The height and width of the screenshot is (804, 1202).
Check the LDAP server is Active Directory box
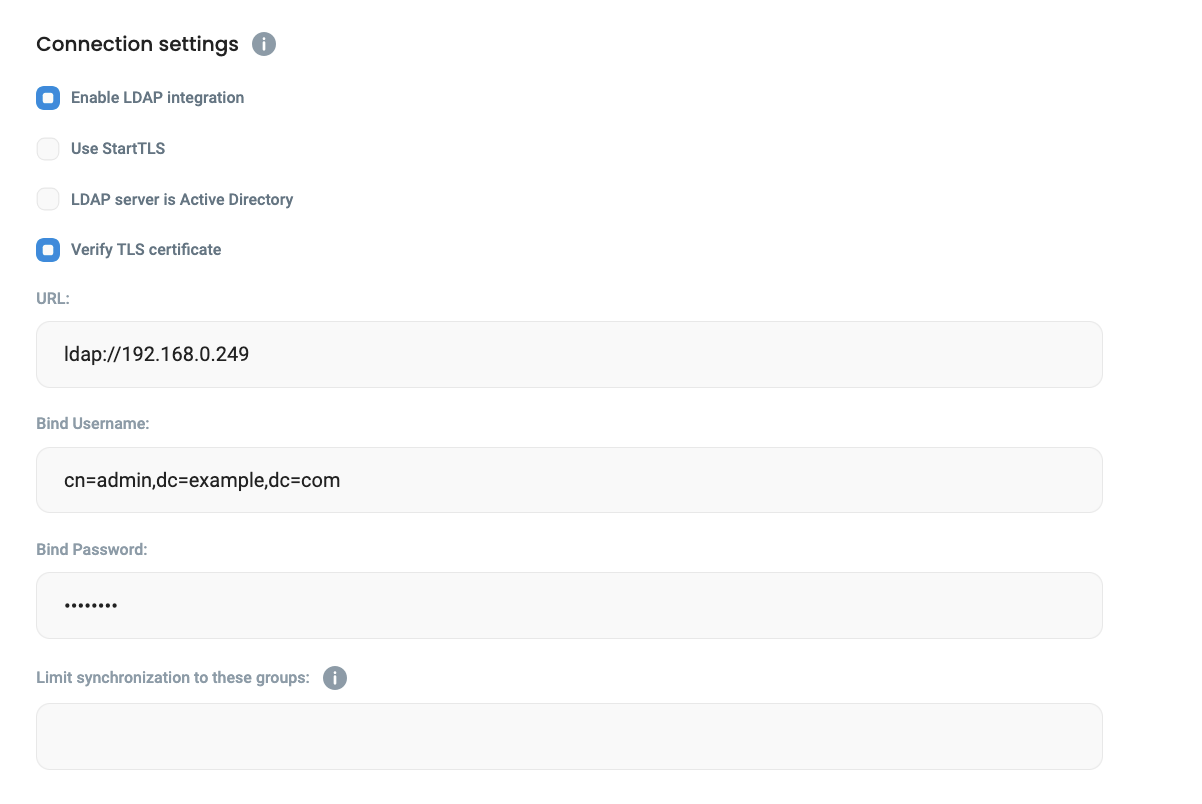48,199
